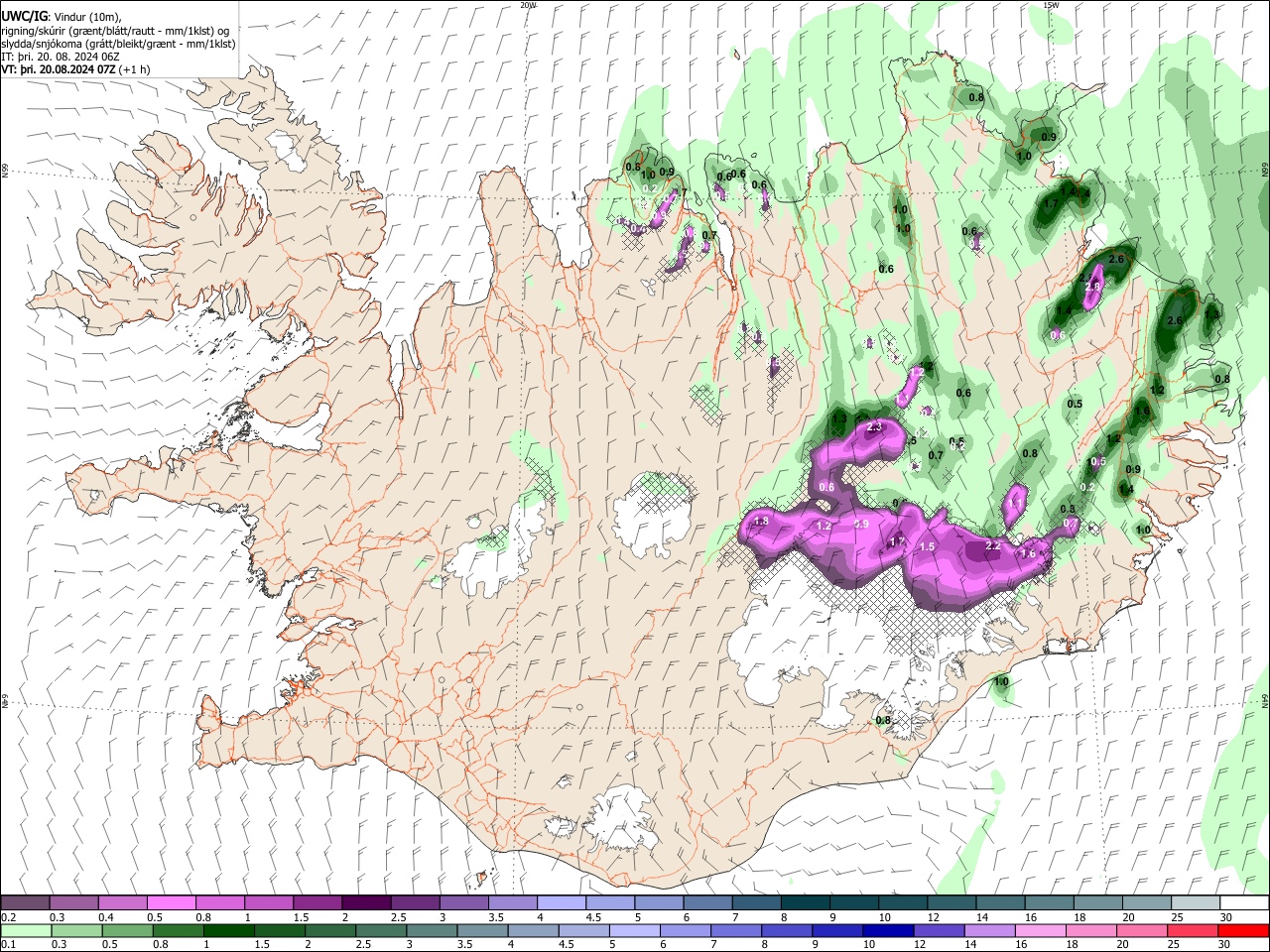
Task: Click the 'IT: þri. 20. 08. 2024 06Z' line
Action: [61, 57]
